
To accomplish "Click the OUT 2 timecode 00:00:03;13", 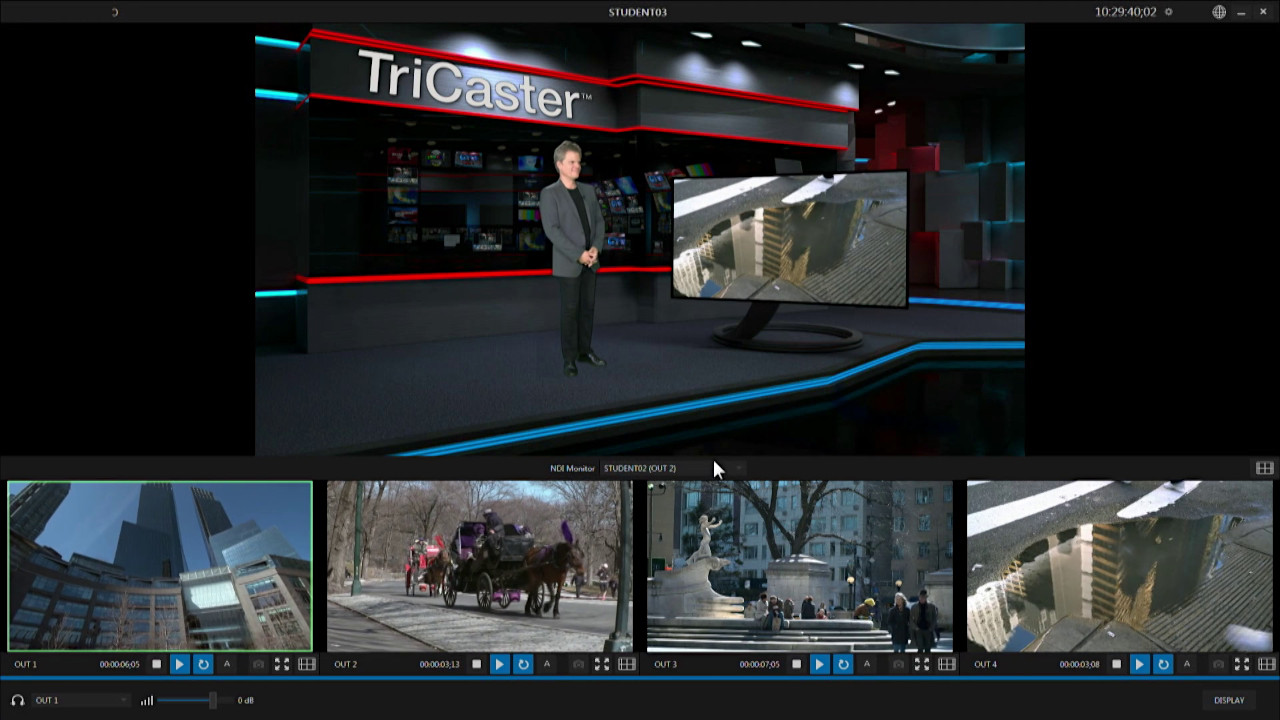I will pyautogui.click(x=440, y=664).
